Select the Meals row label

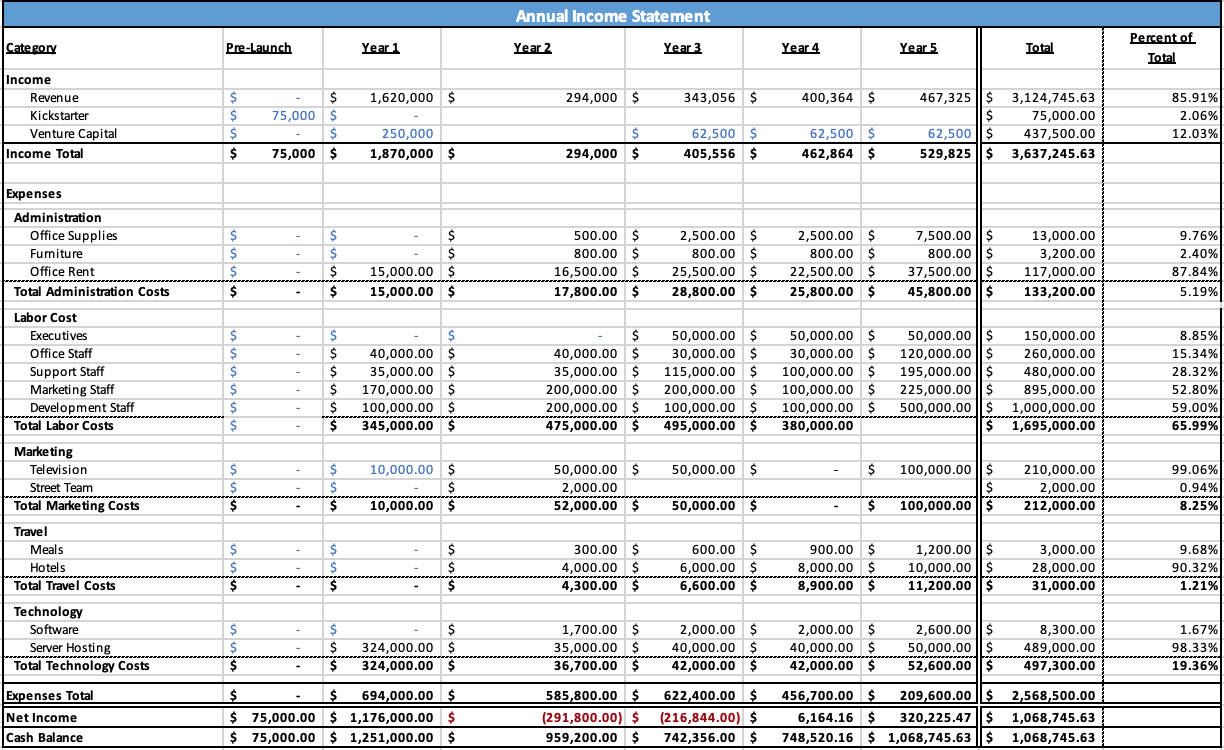[x=46, y=550]
